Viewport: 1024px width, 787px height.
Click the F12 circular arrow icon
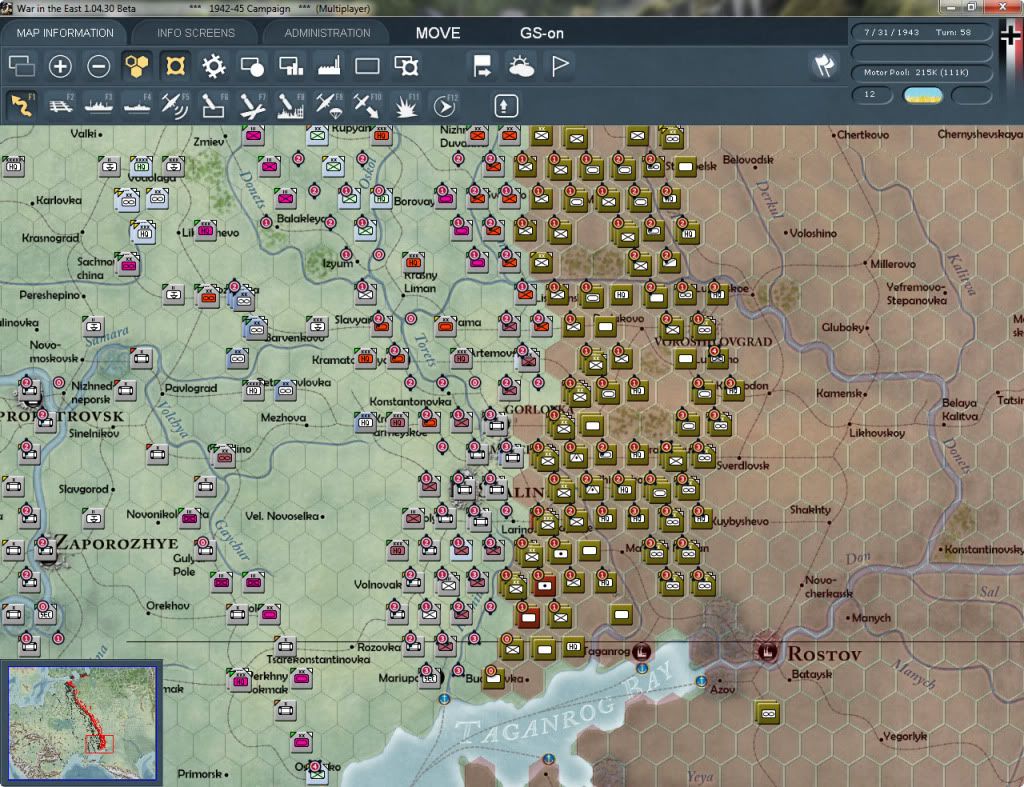tap(445, 105)
